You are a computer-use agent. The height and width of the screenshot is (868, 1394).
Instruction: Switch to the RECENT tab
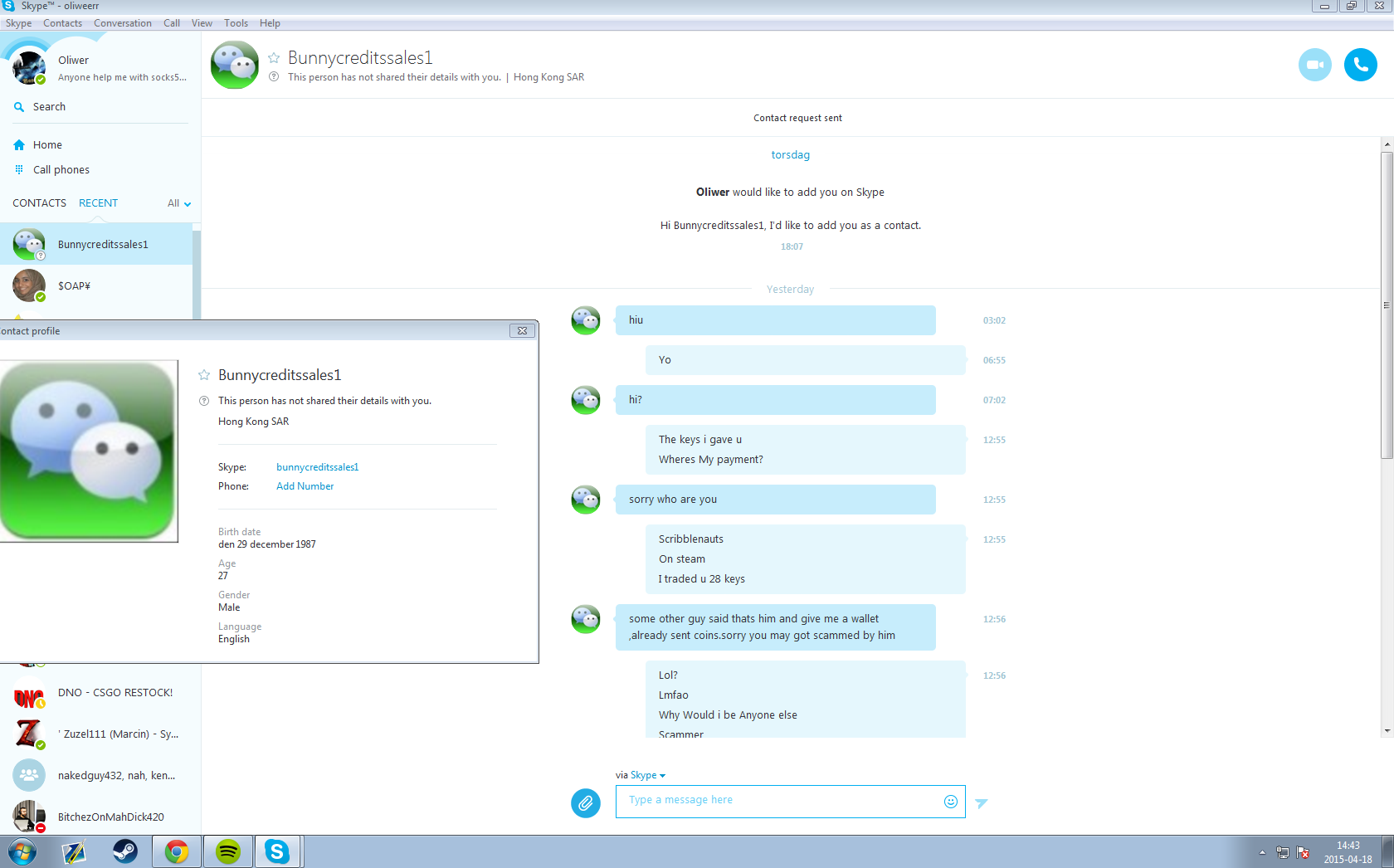(98, 203)
